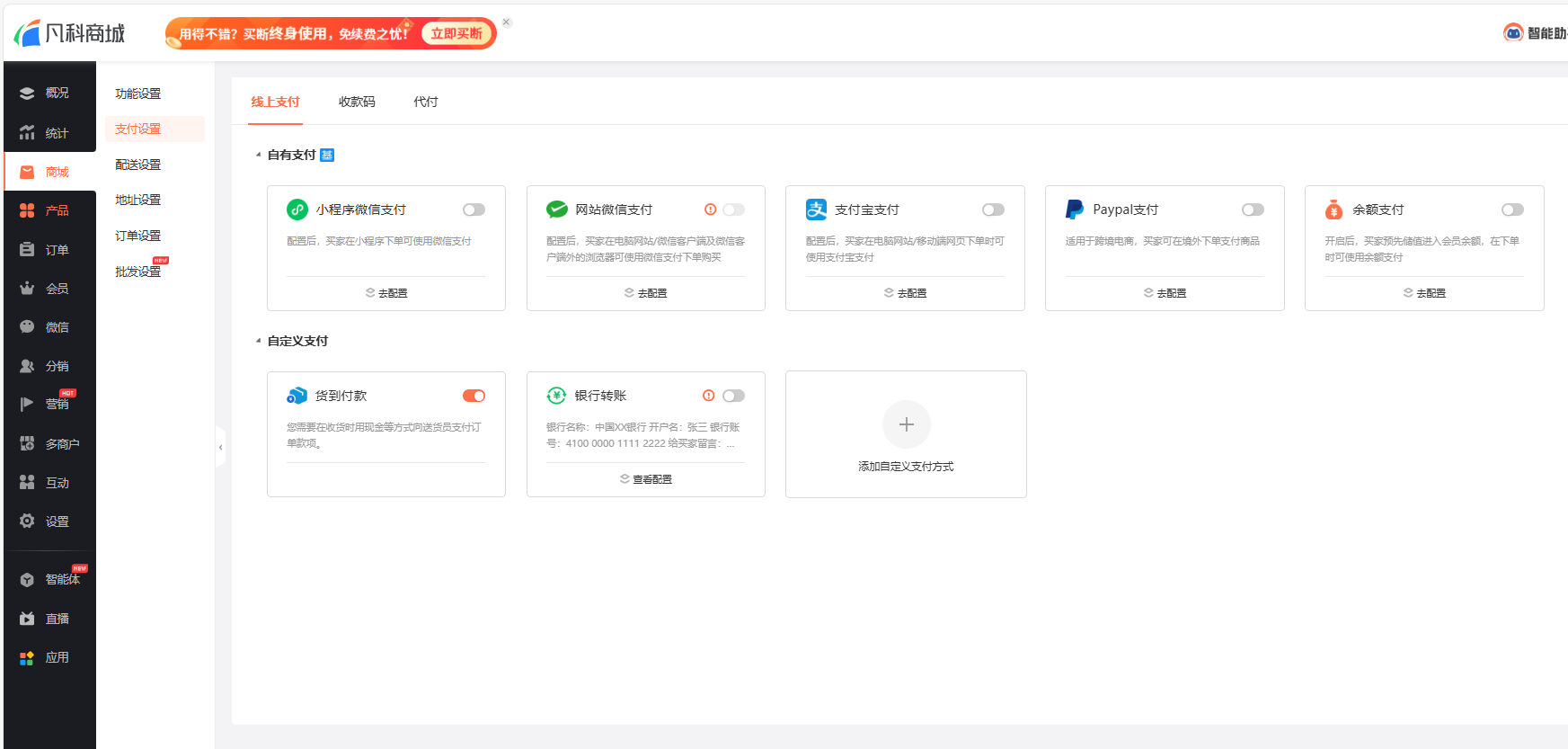This screenshot has width=1568, height=749.
Task: Click 去配置 under 支付宝支付
Action: [905, 293]
